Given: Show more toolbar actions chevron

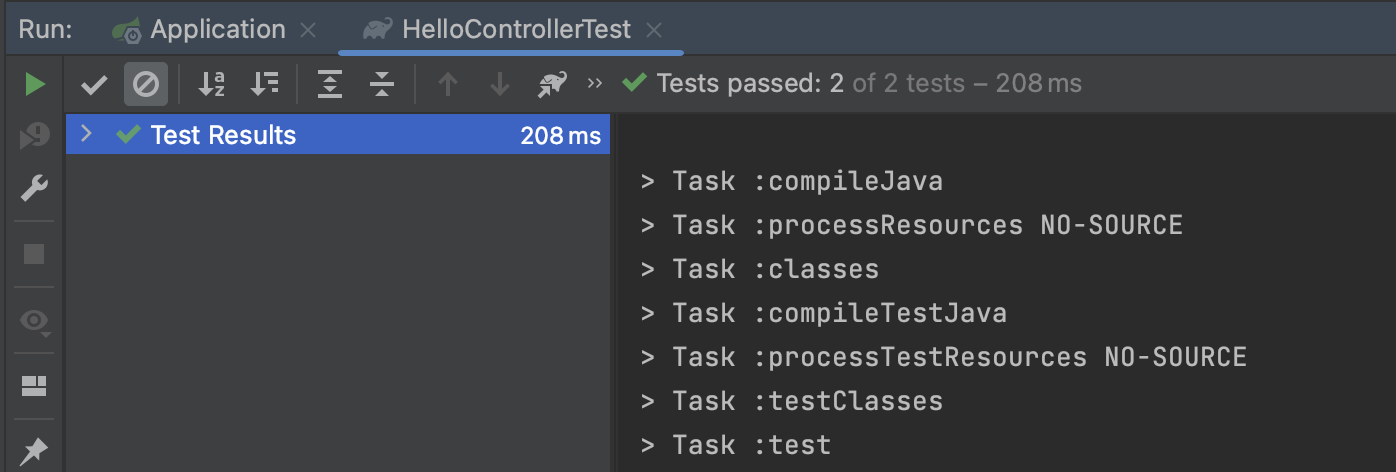Looking at the screenshot, I should coord(595,84).
